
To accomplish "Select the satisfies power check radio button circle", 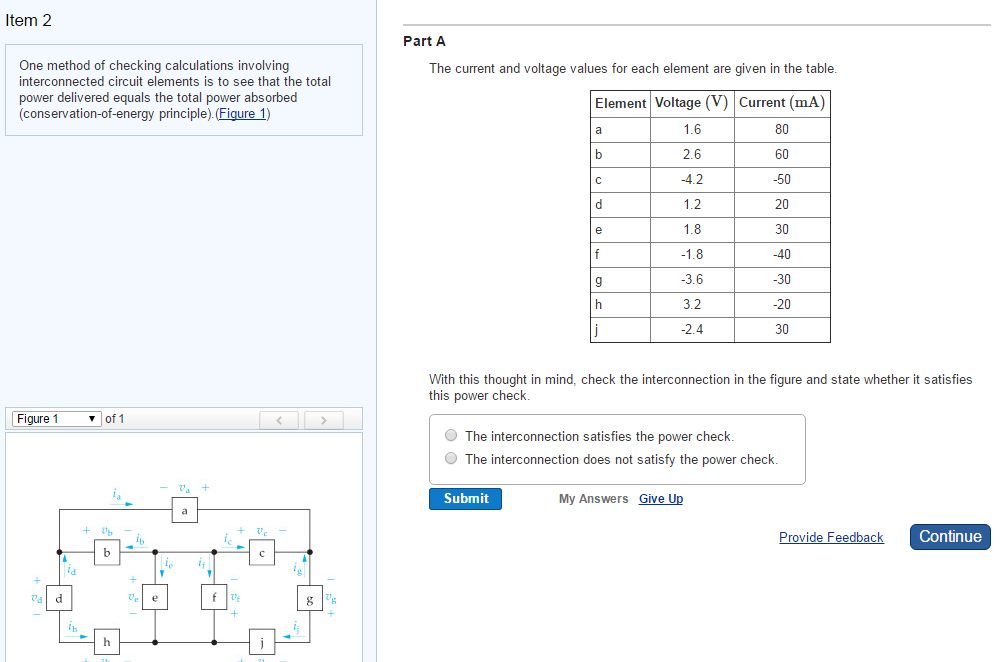I will [x=451, y=435].
